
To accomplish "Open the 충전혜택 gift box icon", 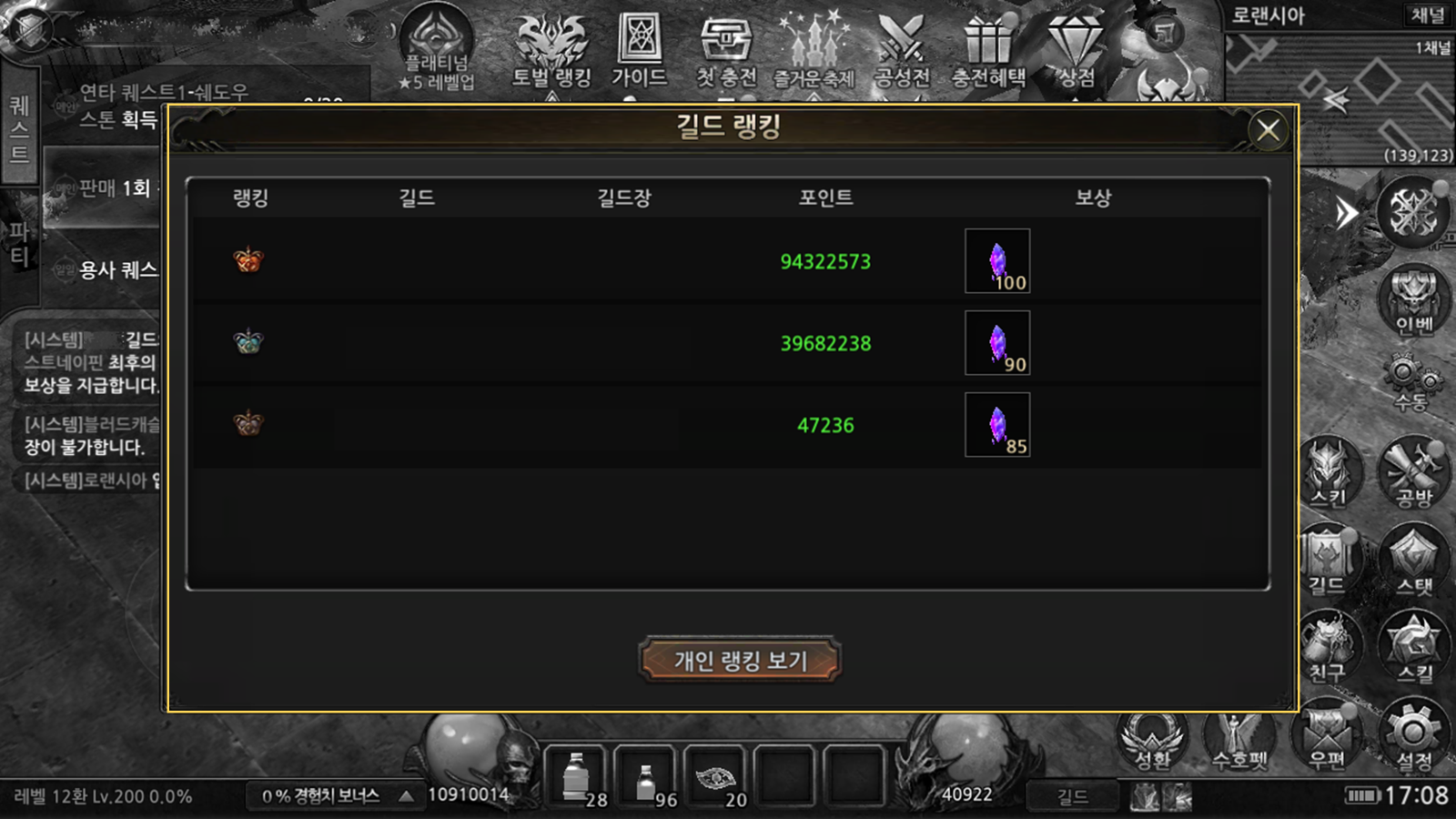I will (x=988, y=50).
